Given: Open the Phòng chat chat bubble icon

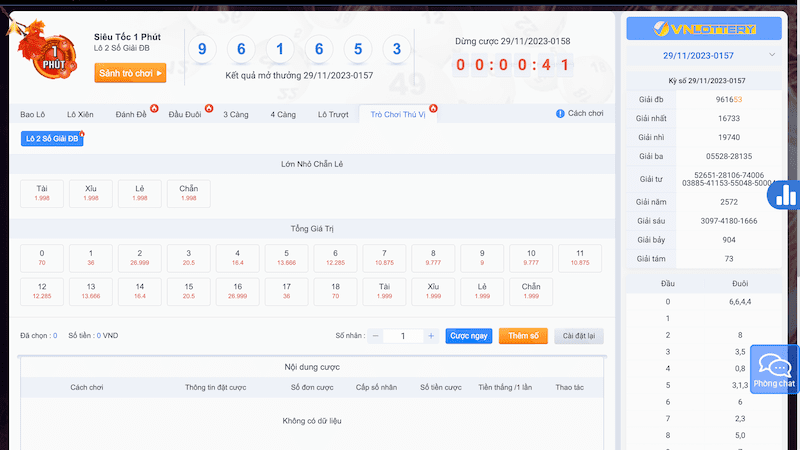Looking at the screenshot, I should coord(774,369).
